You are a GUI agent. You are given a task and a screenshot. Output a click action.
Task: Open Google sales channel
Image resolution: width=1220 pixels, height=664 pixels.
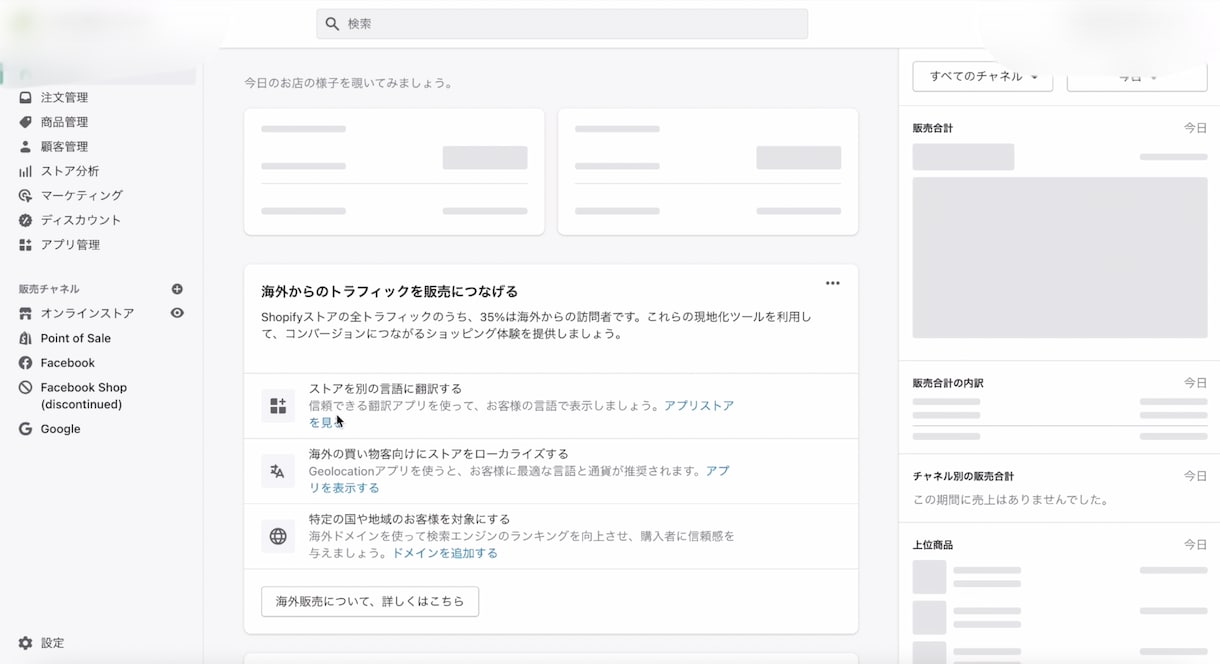(60, 429)
